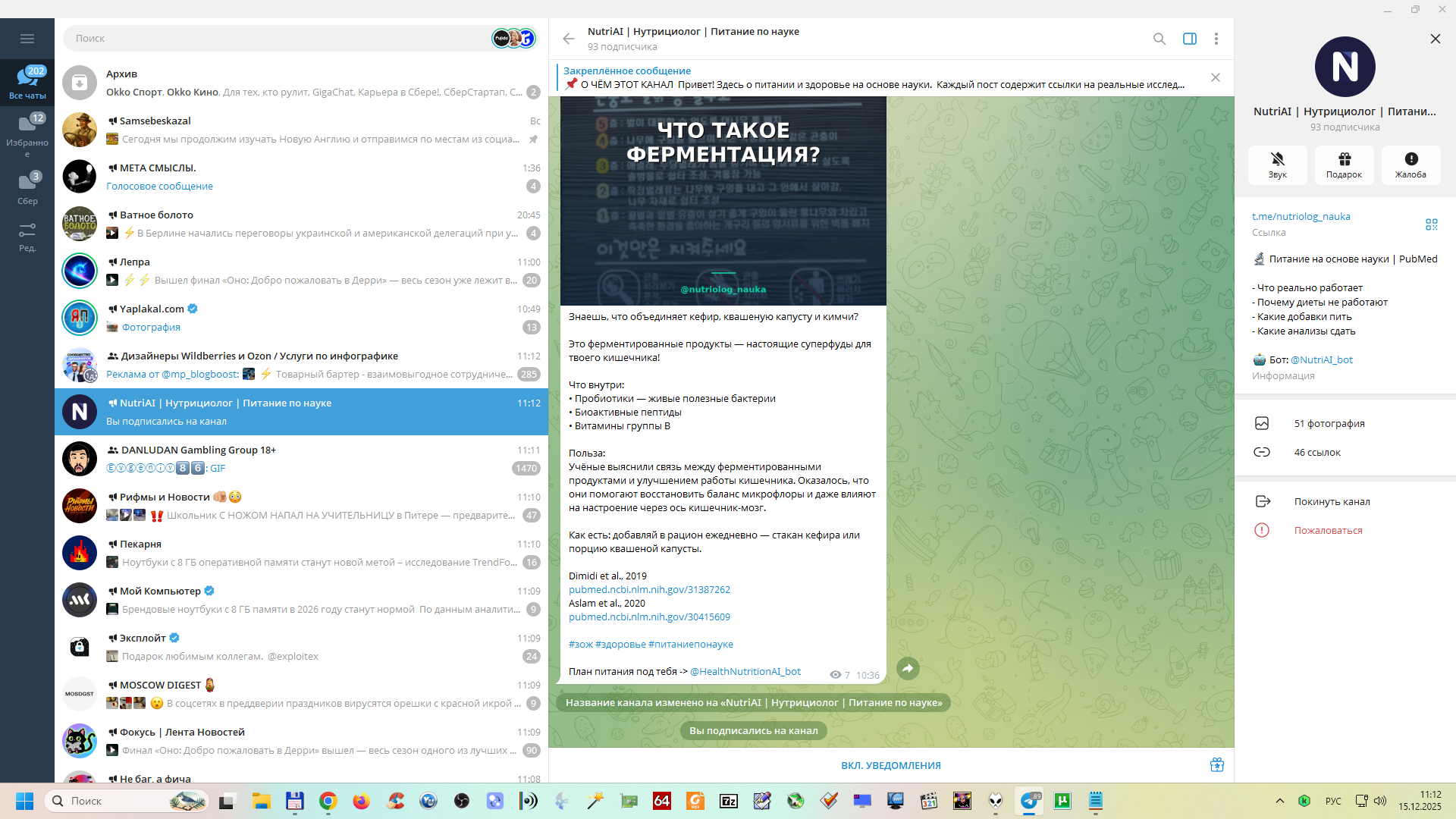Click the back arrow in chat header

[x=569, y=39]
